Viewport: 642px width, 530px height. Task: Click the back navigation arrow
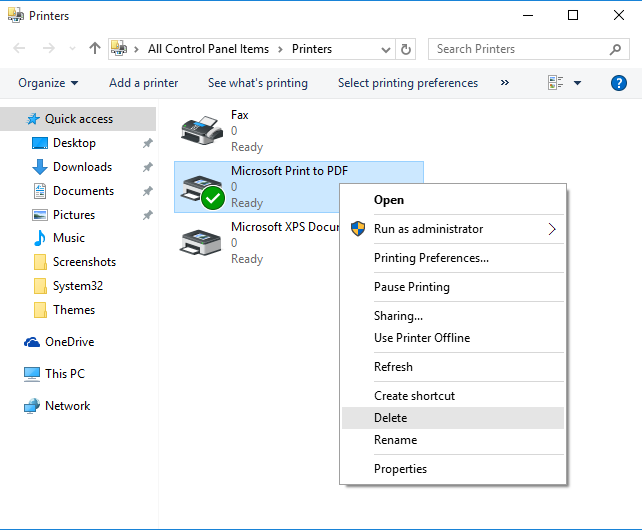pos(19,49)
